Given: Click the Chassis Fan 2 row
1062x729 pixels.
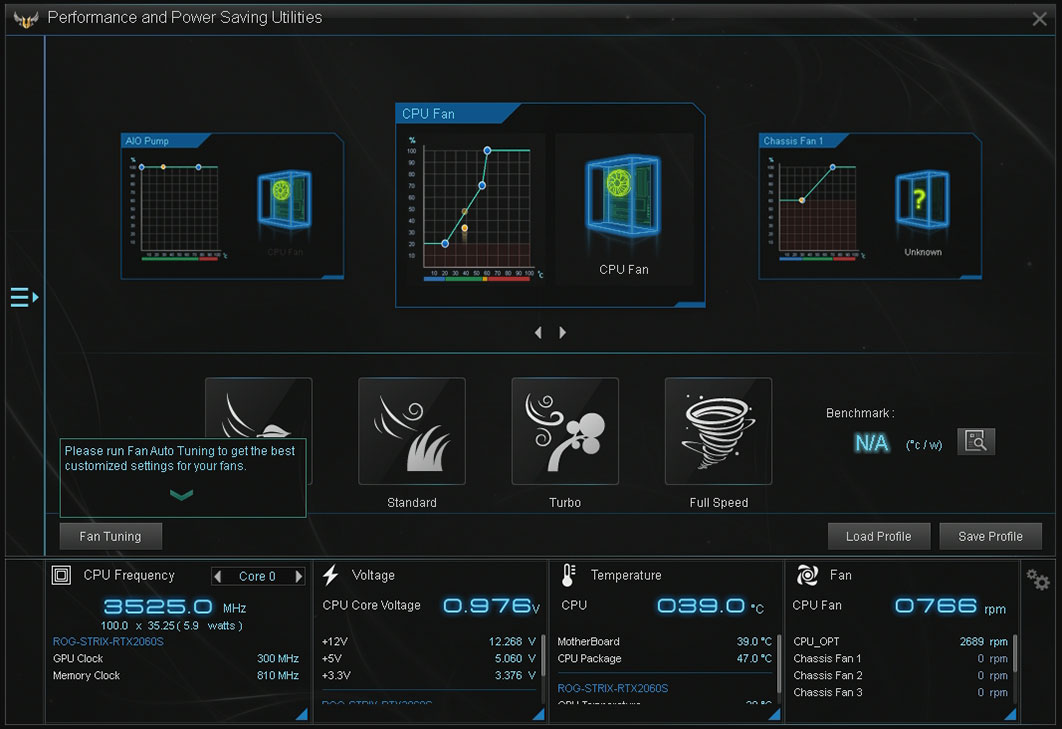Looking at the screenshot, I should pos(900,675).
